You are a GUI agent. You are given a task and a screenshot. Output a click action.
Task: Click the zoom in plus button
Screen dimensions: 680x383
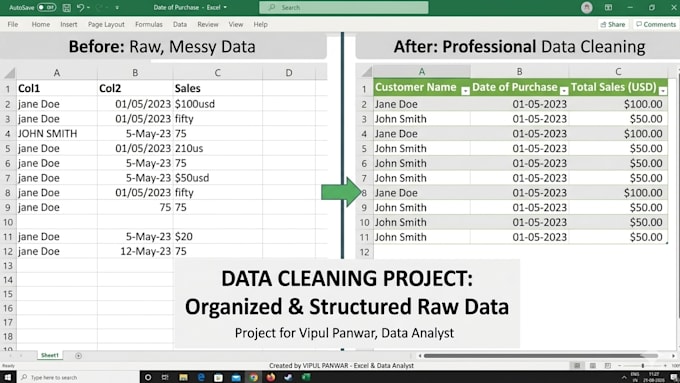[x=665, y=366]
